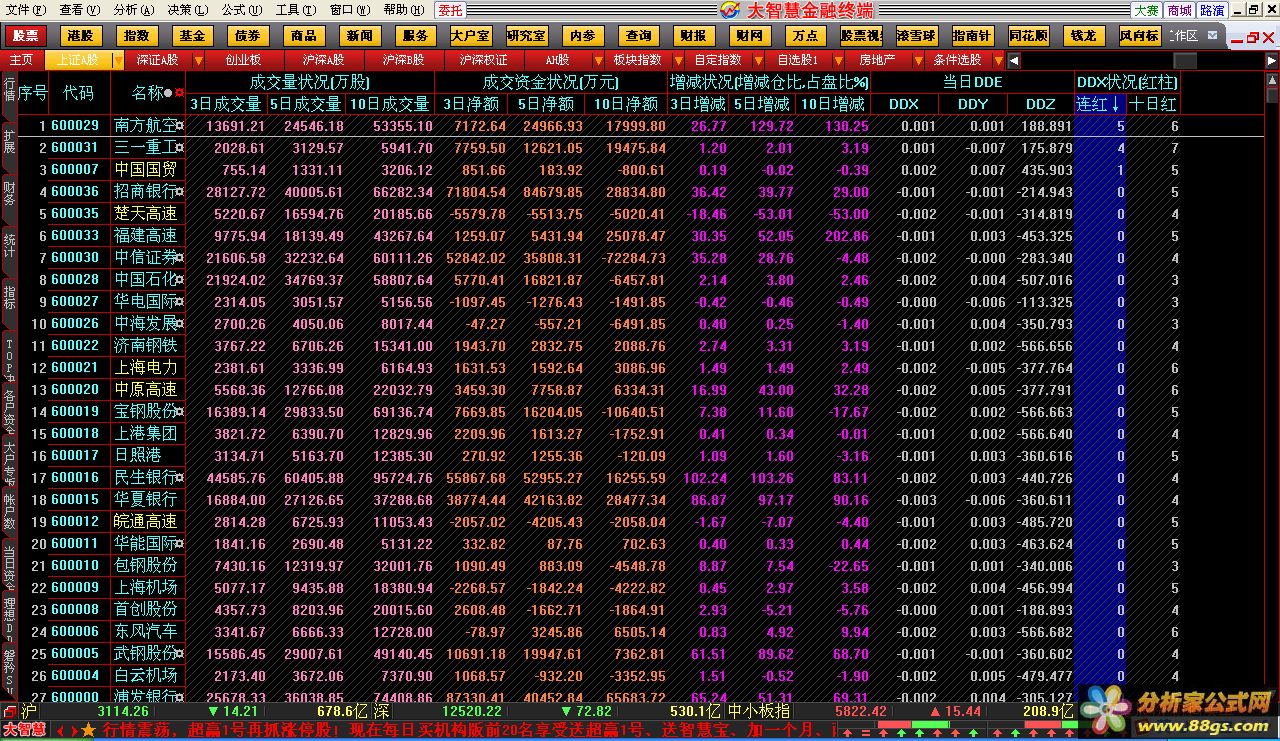Open the 风向标 toolbar button
This screenshot has height=741, width=1280.
(x=1140, y=36)
